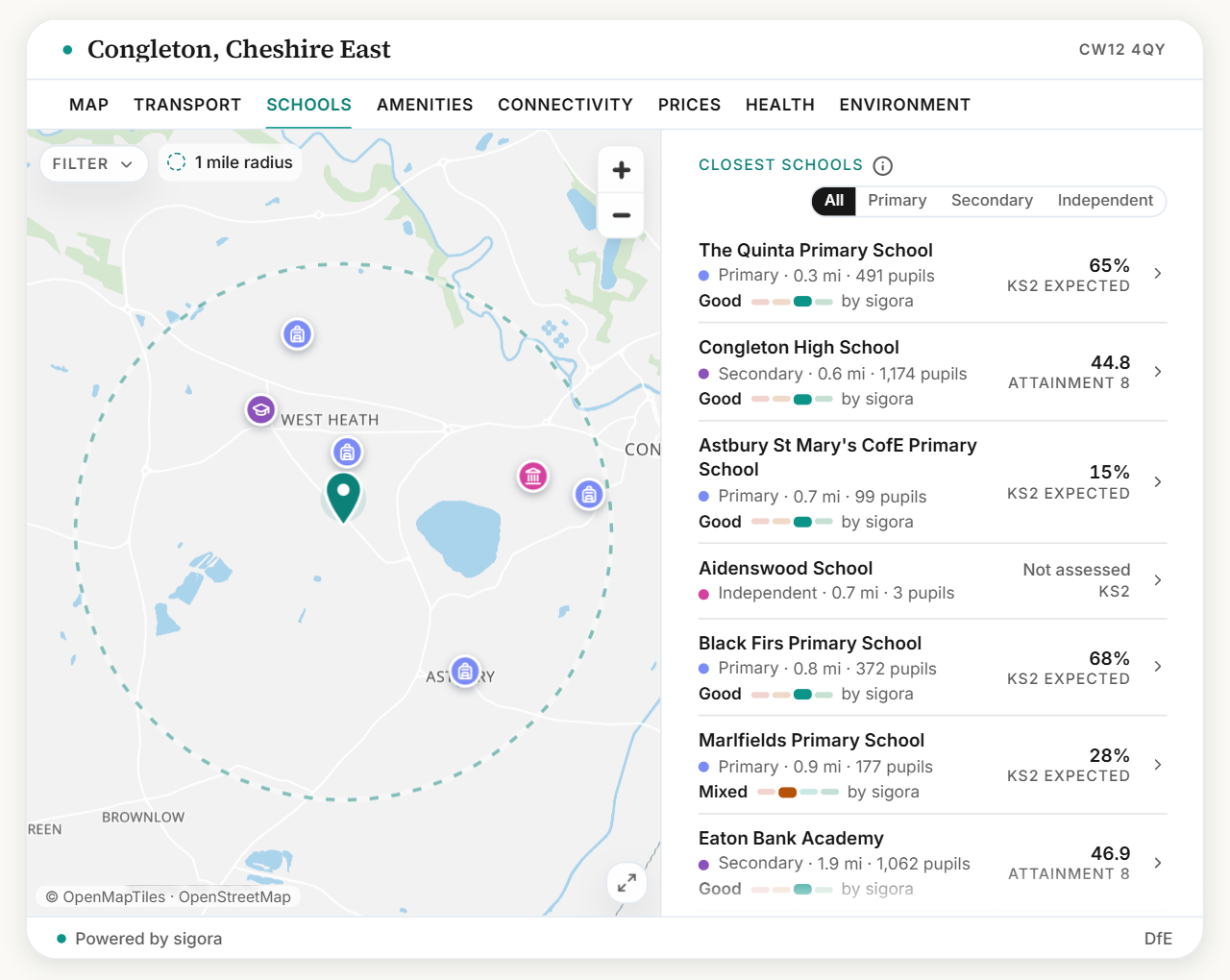1230x980 pixels.
Task: Expand Aidenswood School chevron
Action: click(x=1158, y=580)
